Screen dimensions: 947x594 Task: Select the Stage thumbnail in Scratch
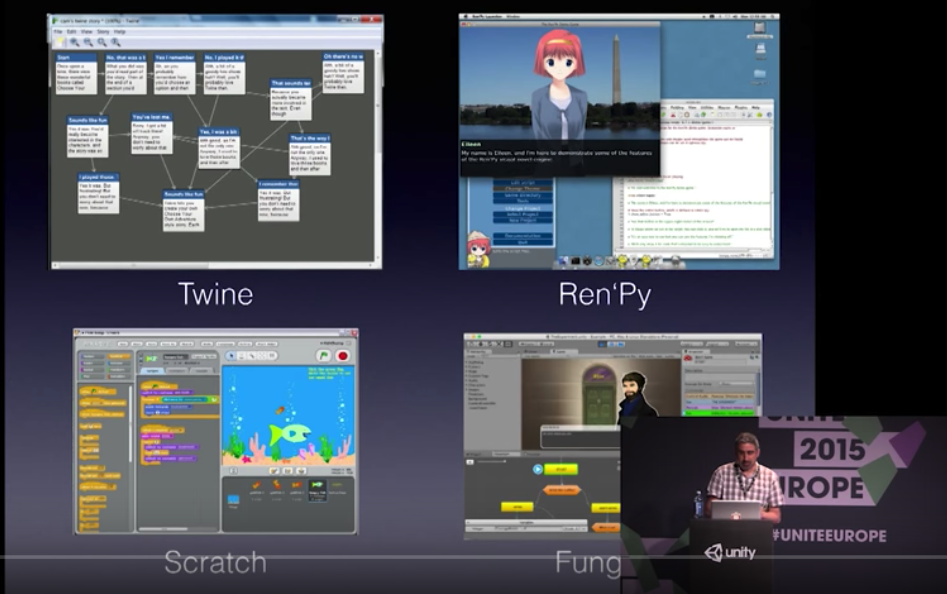[x=233, y=501]
